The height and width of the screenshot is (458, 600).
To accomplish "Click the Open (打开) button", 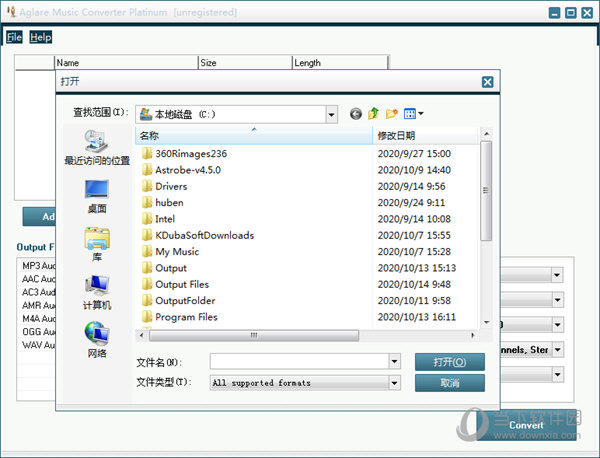I will 450,362.
